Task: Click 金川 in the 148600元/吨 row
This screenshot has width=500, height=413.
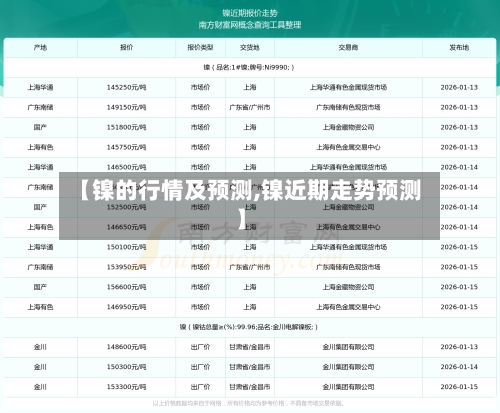Action: (40, 347)
